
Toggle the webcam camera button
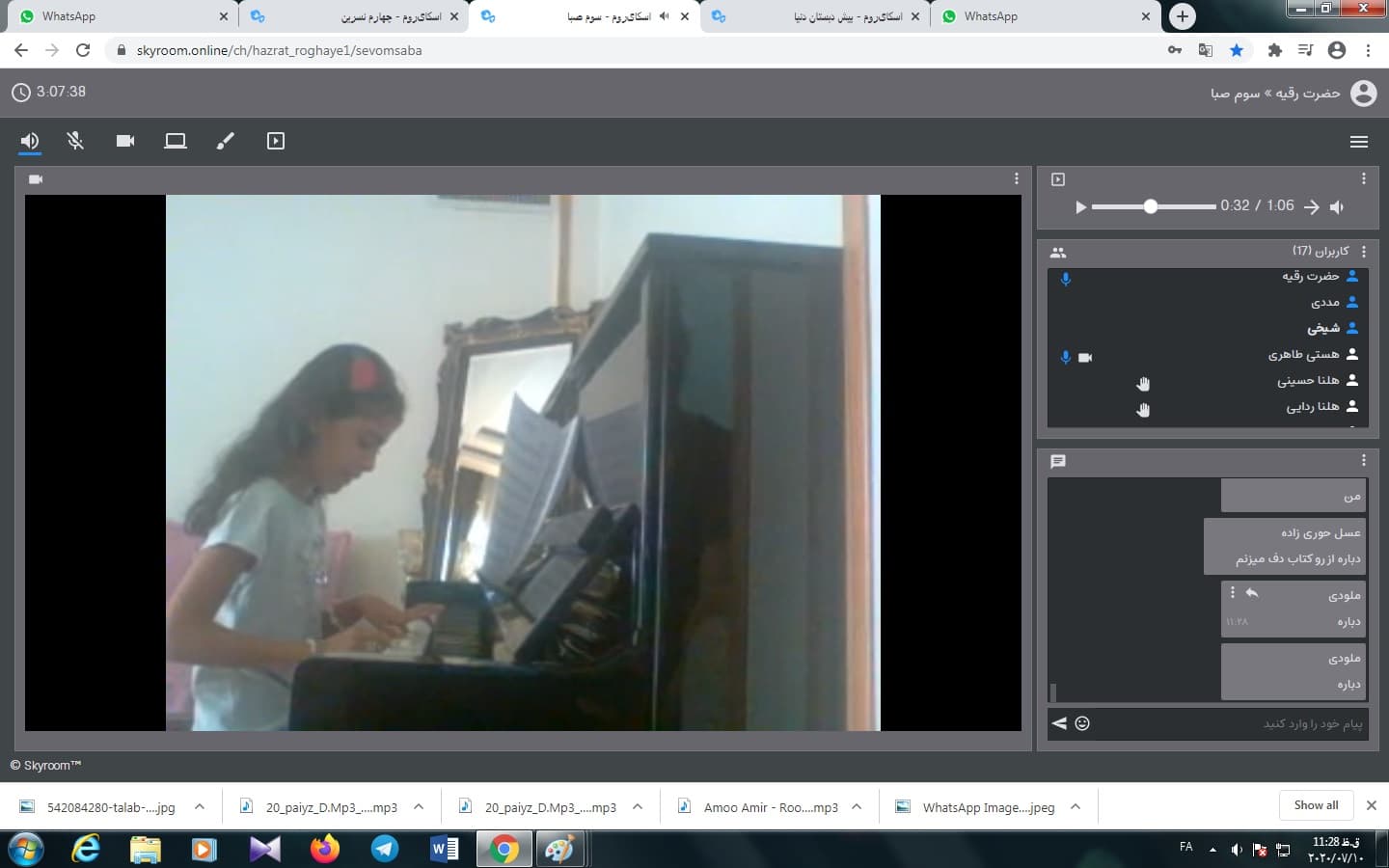(125, 141)
